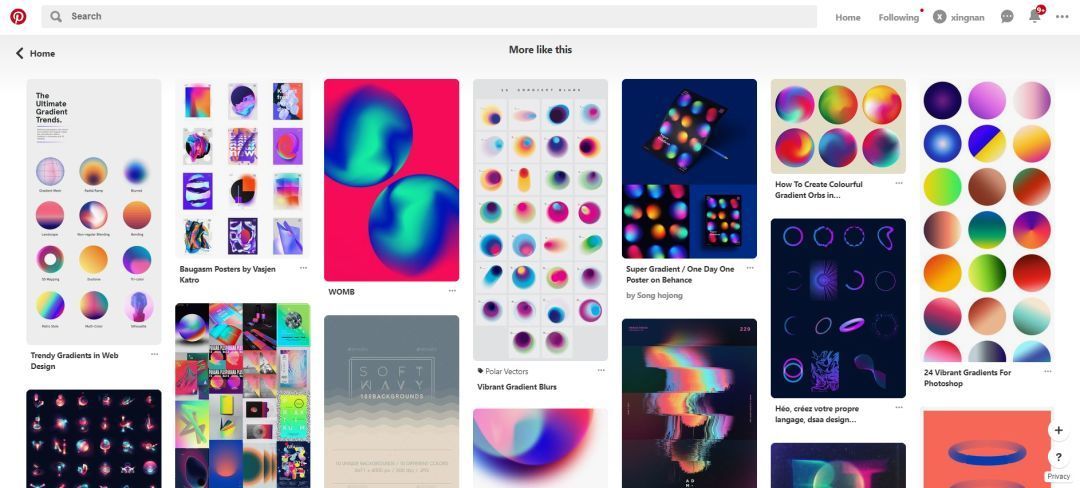Open the three-dot account menu in header

click(x=1062, y=17)
